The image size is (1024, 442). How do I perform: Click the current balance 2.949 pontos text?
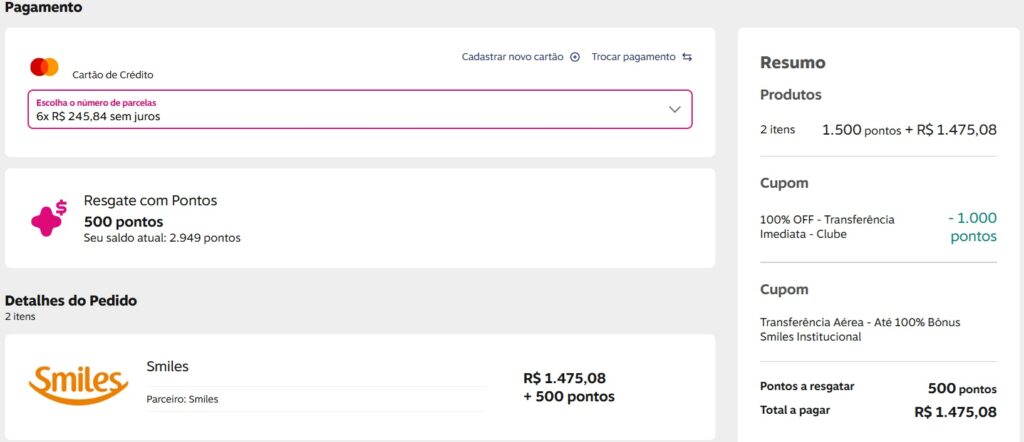(x=162, y=238)
